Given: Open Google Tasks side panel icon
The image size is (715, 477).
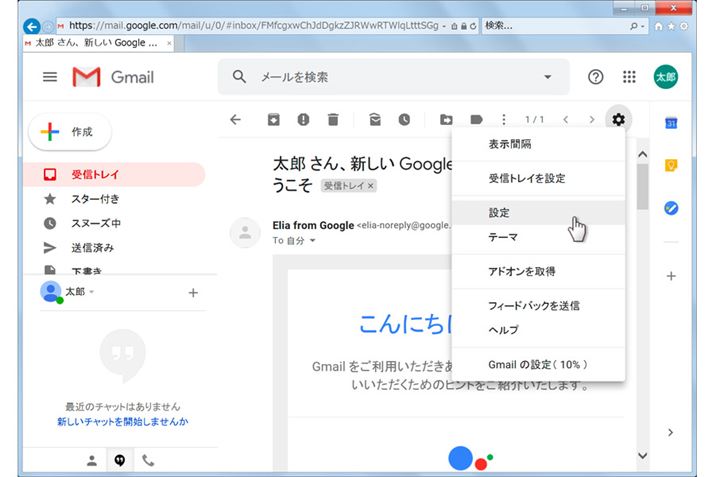Looking at the screenshot, I should click(671, 208).
